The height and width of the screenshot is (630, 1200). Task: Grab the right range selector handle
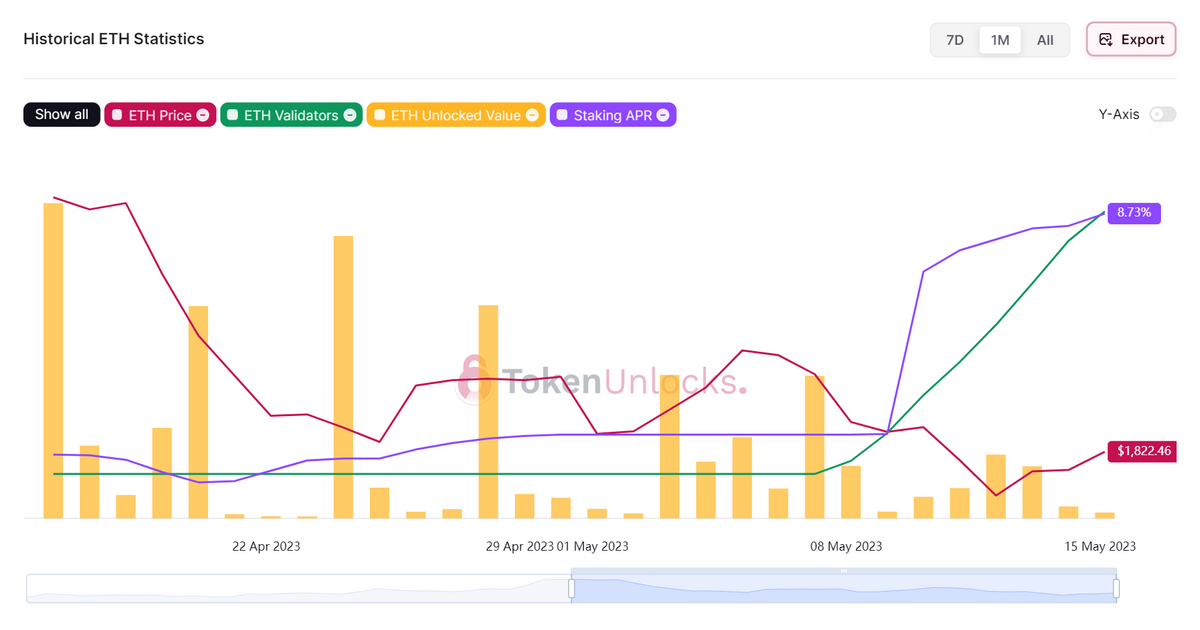point(1115,589)
